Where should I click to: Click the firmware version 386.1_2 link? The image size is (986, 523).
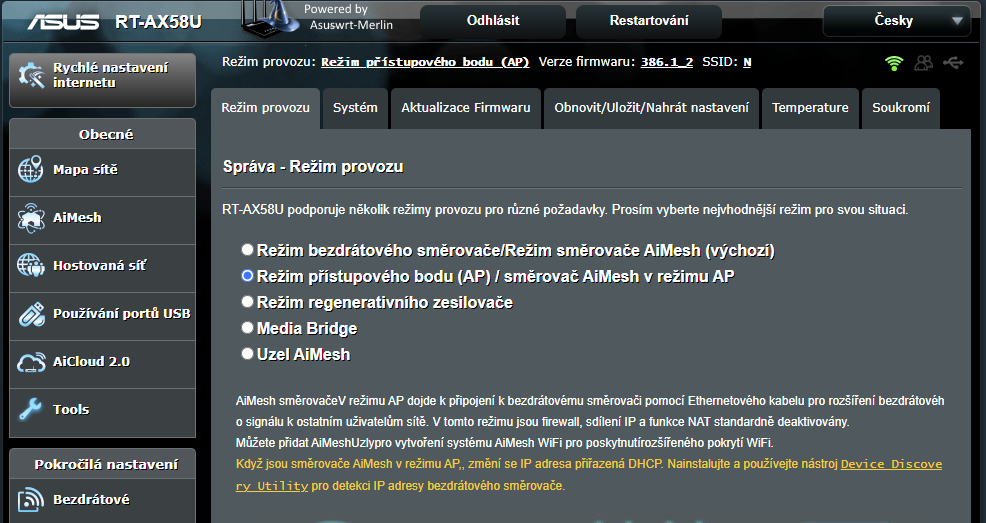tap(667, 62)
